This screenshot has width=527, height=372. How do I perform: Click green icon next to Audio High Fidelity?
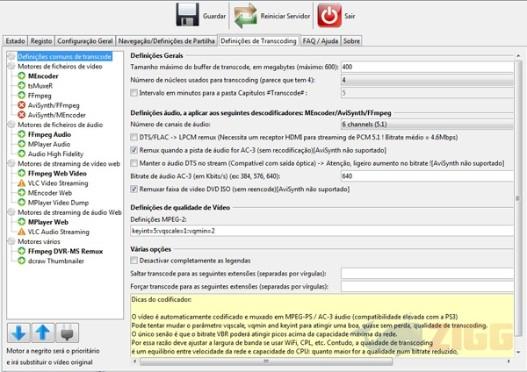22,154
